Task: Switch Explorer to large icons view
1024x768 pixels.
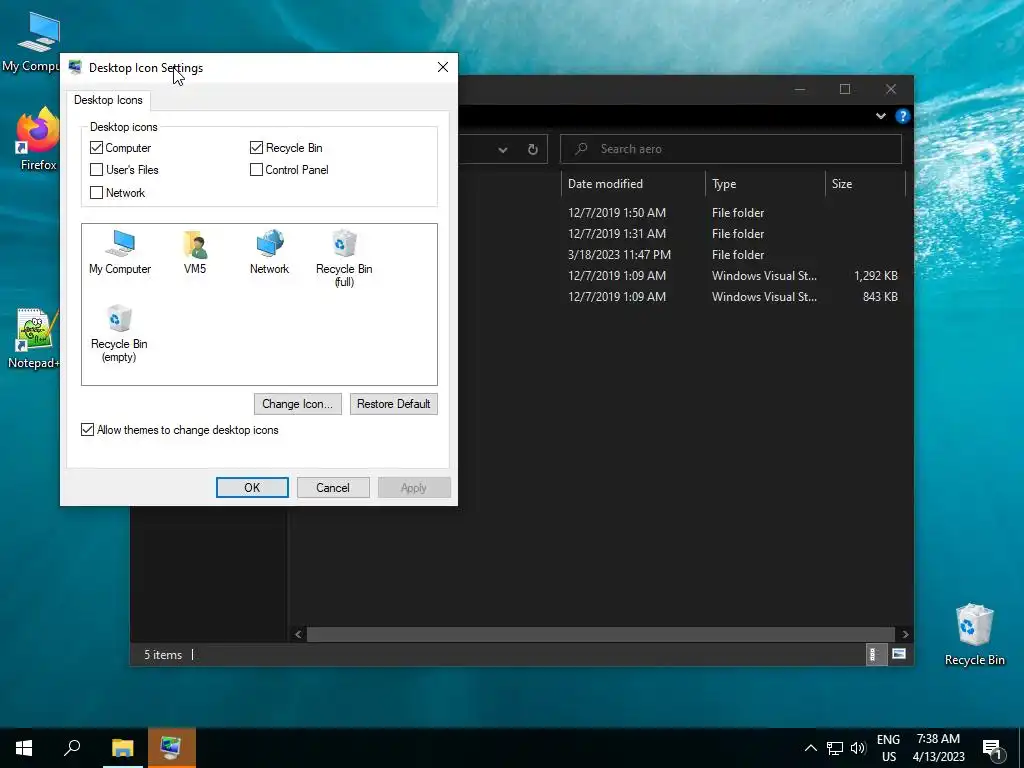Action: (x=899, y=654)
